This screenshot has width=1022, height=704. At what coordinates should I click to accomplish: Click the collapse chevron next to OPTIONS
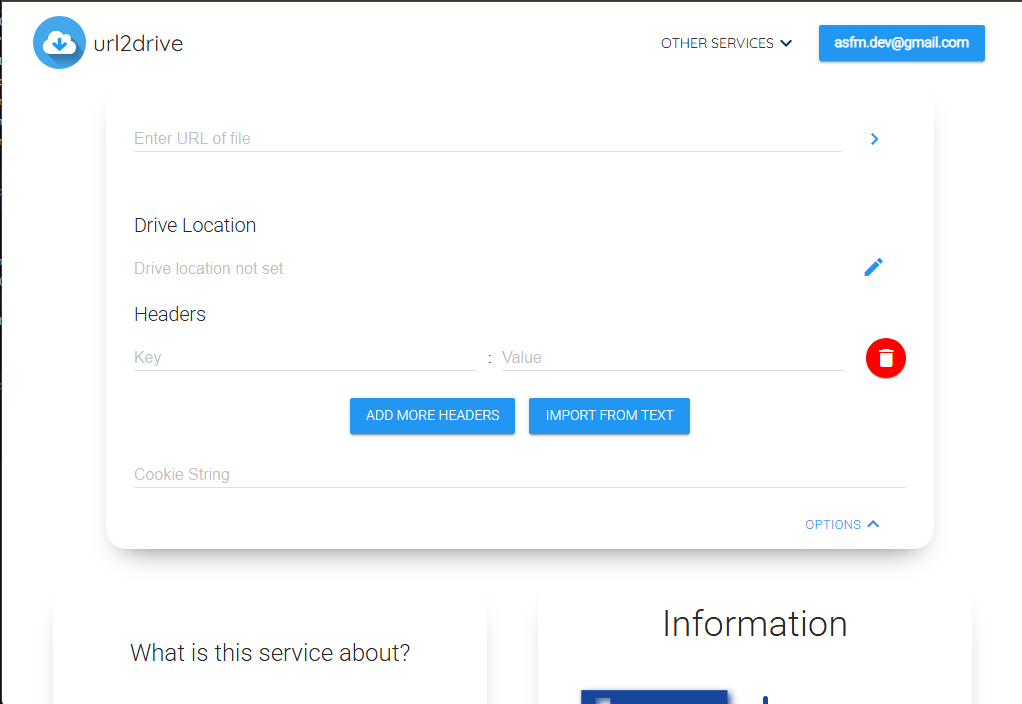coord(873,523)
